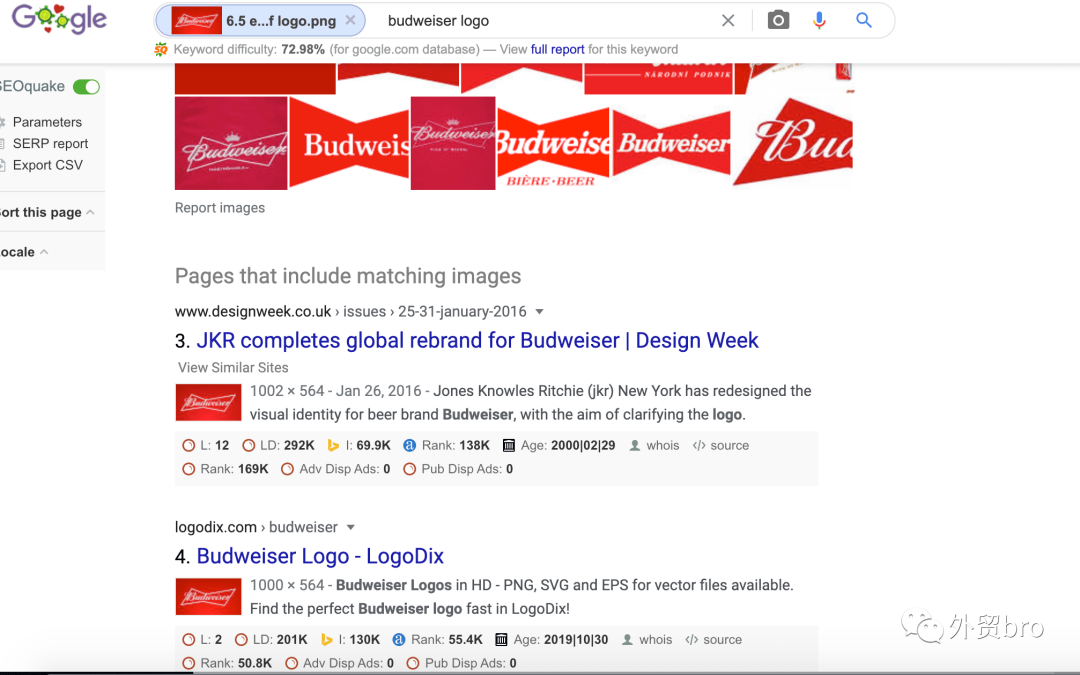The width and height of the screenshot is (1080, 675).
Task: Toggle the SEOquake switch
Action: [x=87, y=87]
